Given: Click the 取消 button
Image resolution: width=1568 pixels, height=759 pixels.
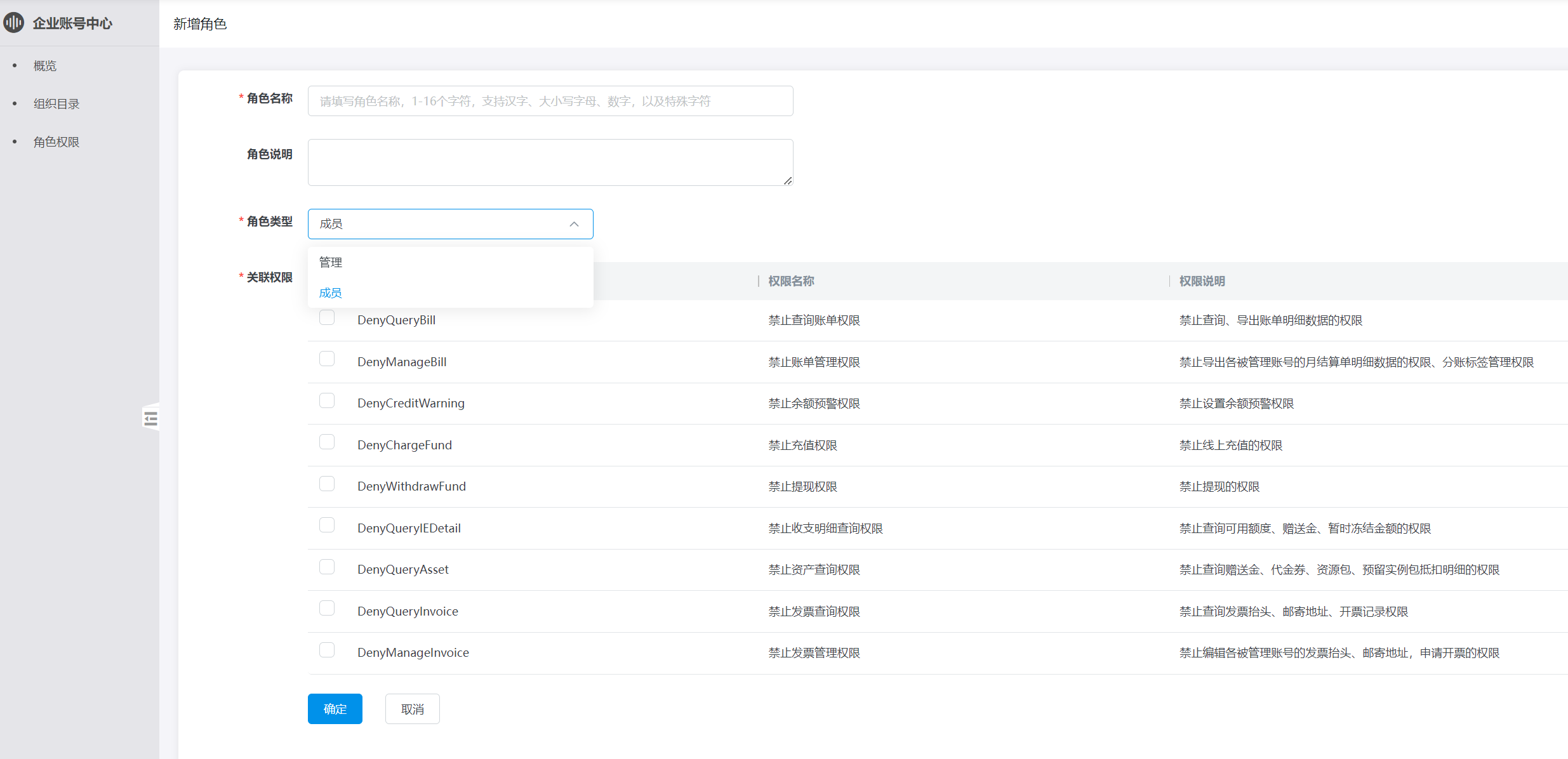Looking at the screenshot, I should [x=412, y=709].
